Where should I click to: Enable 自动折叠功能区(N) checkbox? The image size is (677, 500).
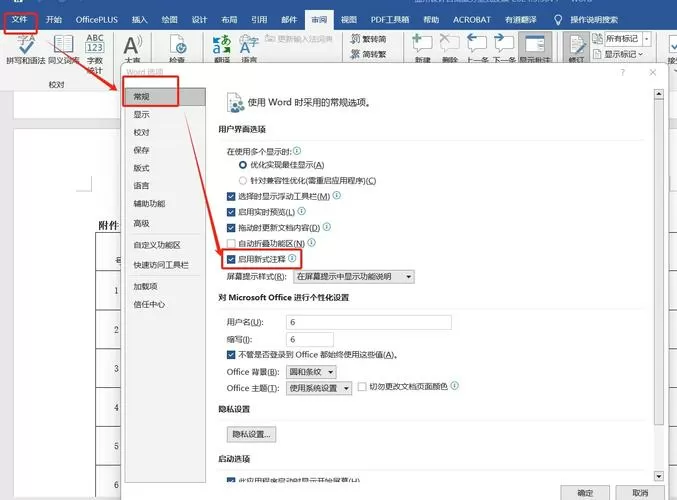(x=231, y=244)
